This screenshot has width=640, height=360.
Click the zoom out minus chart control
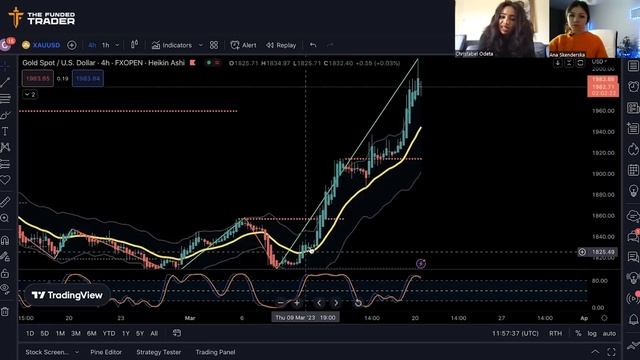point(280,303)
